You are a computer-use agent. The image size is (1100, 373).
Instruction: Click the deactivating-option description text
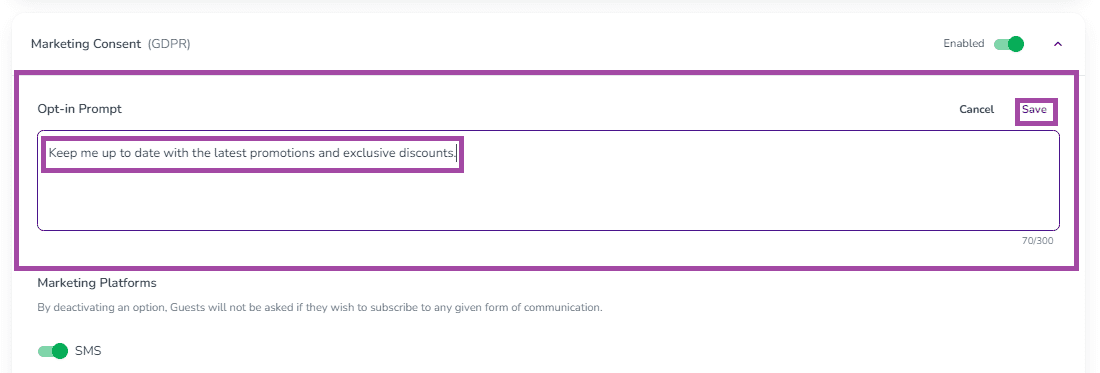(x=320, y=307)
